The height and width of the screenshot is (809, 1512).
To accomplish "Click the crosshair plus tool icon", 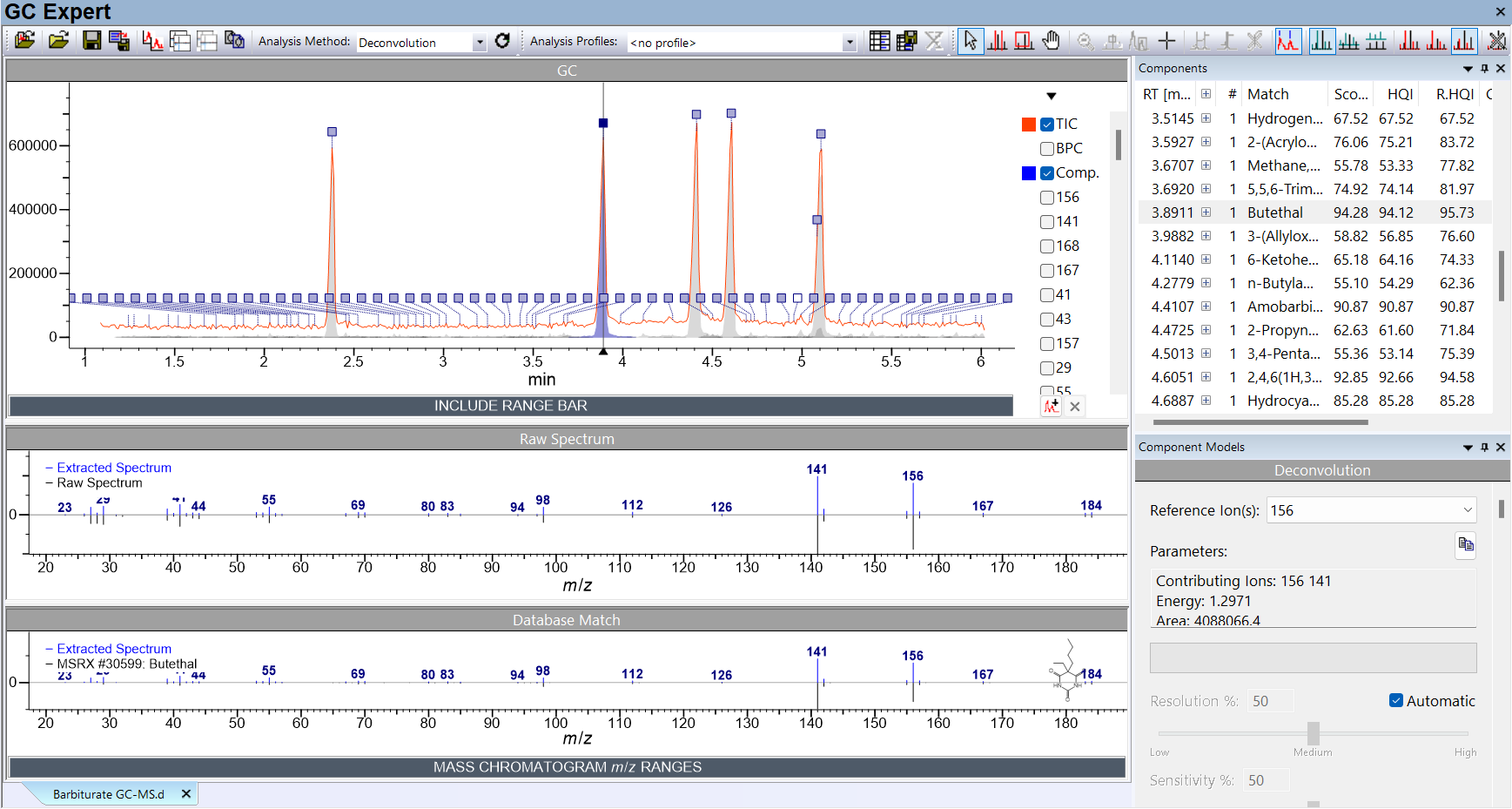I will click(x=1167, y=41).
